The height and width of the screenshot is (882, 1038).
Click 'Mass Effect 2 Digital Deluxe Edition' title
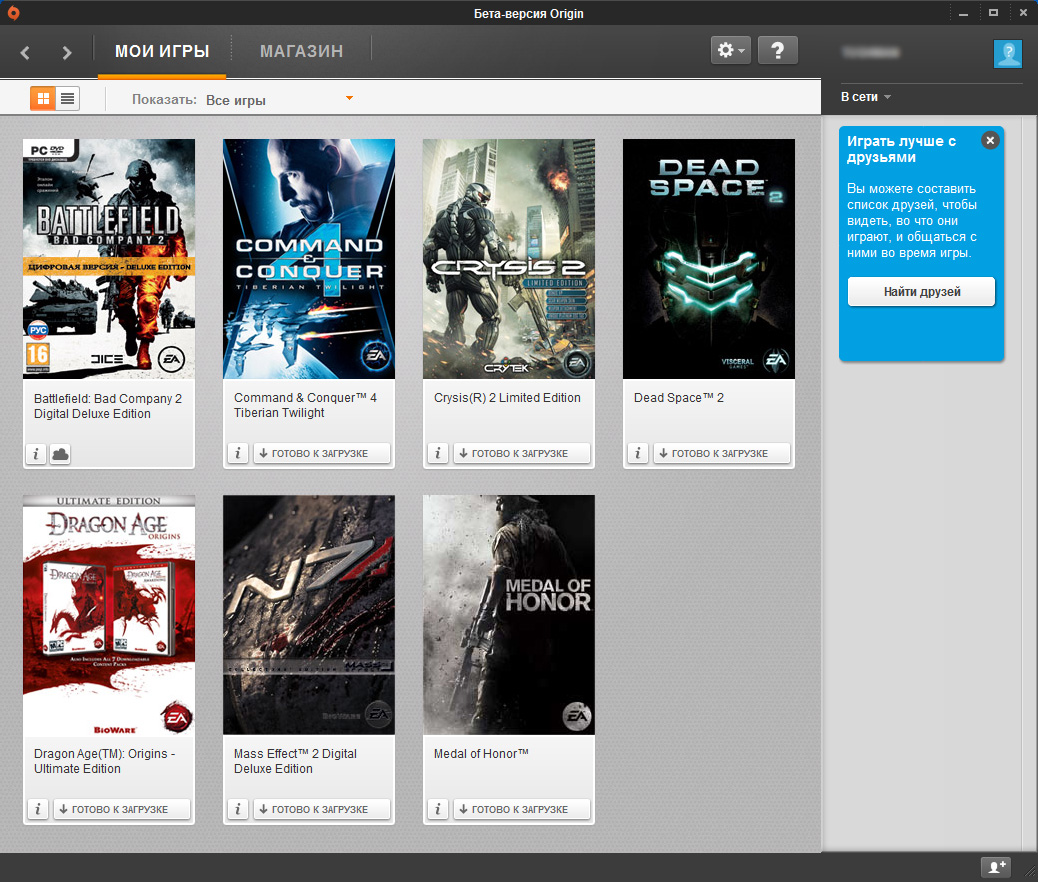[x=295, y=761]
